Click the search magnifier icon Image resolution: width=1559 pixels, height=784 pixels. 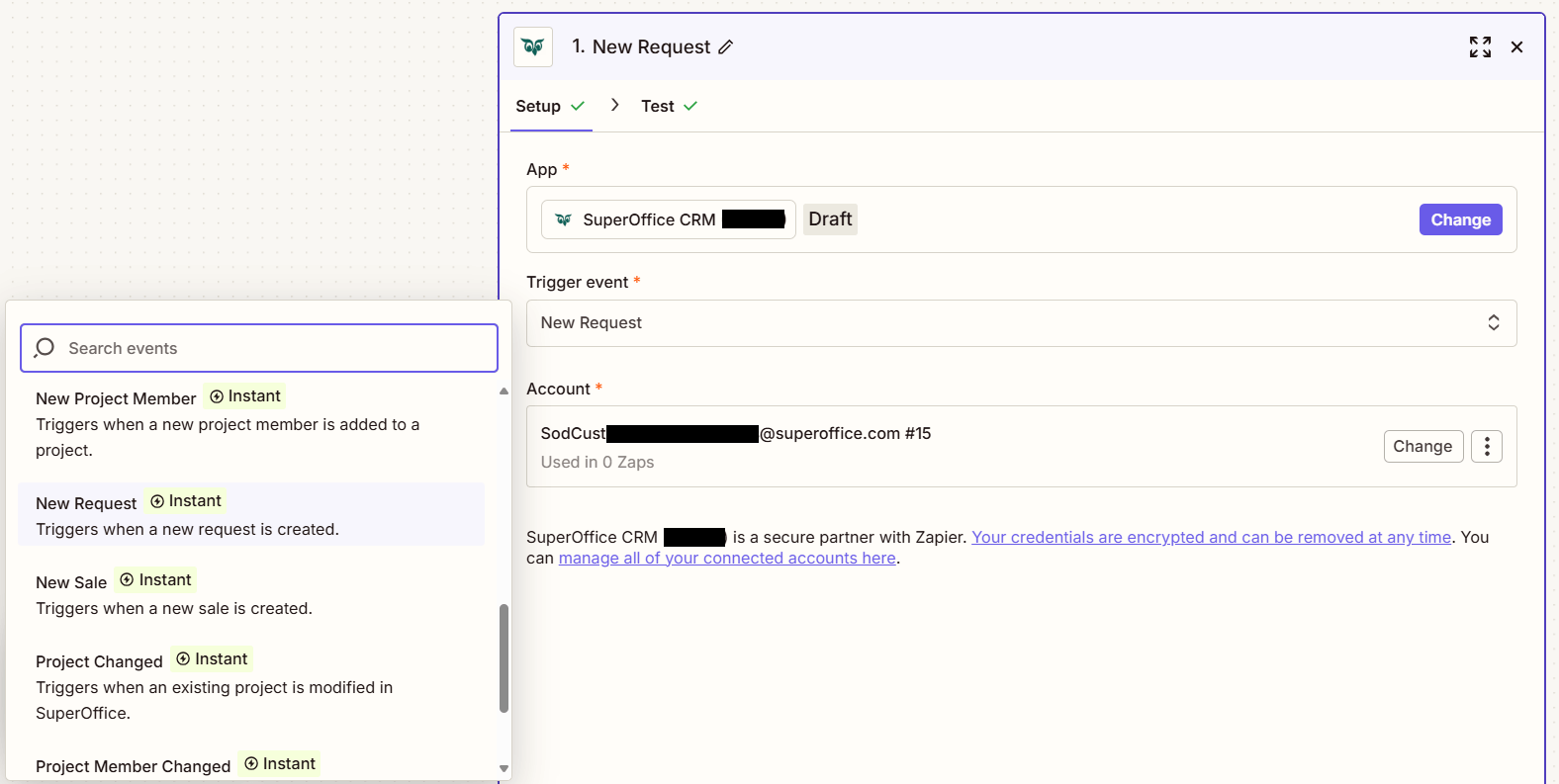[x=45, y=348]
